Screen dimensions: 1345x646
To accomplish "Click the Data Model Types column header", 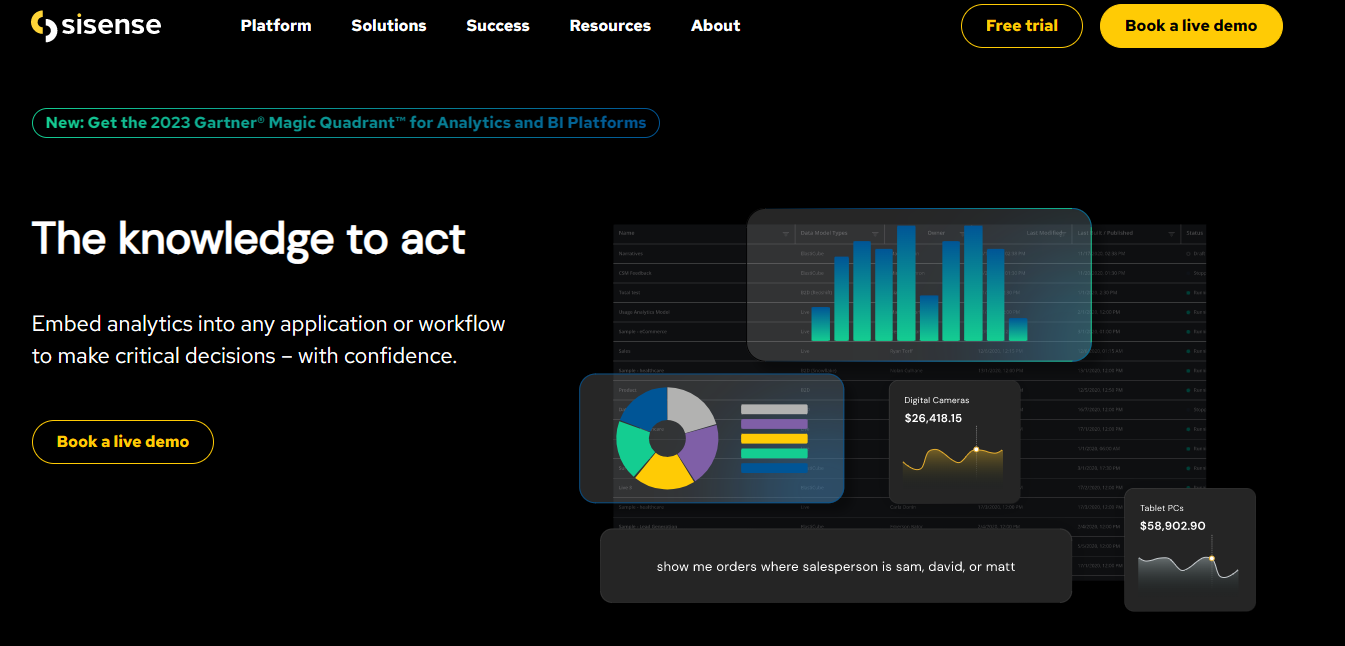I will coord(823,233).
